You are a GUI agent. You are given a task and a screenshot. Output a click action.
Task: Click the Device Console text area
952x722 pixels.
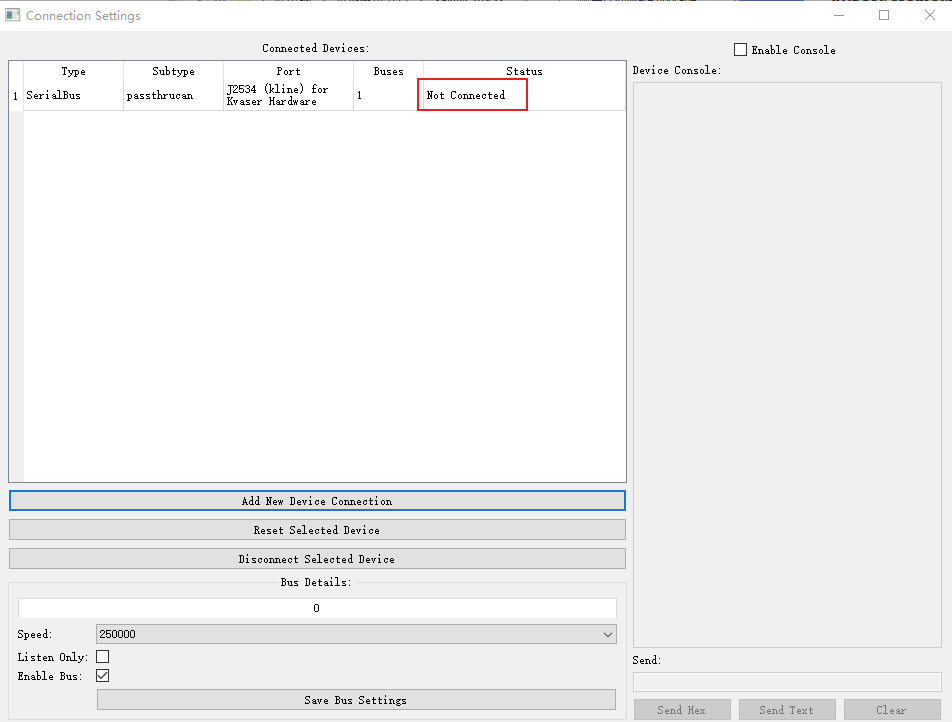[787, 365]
